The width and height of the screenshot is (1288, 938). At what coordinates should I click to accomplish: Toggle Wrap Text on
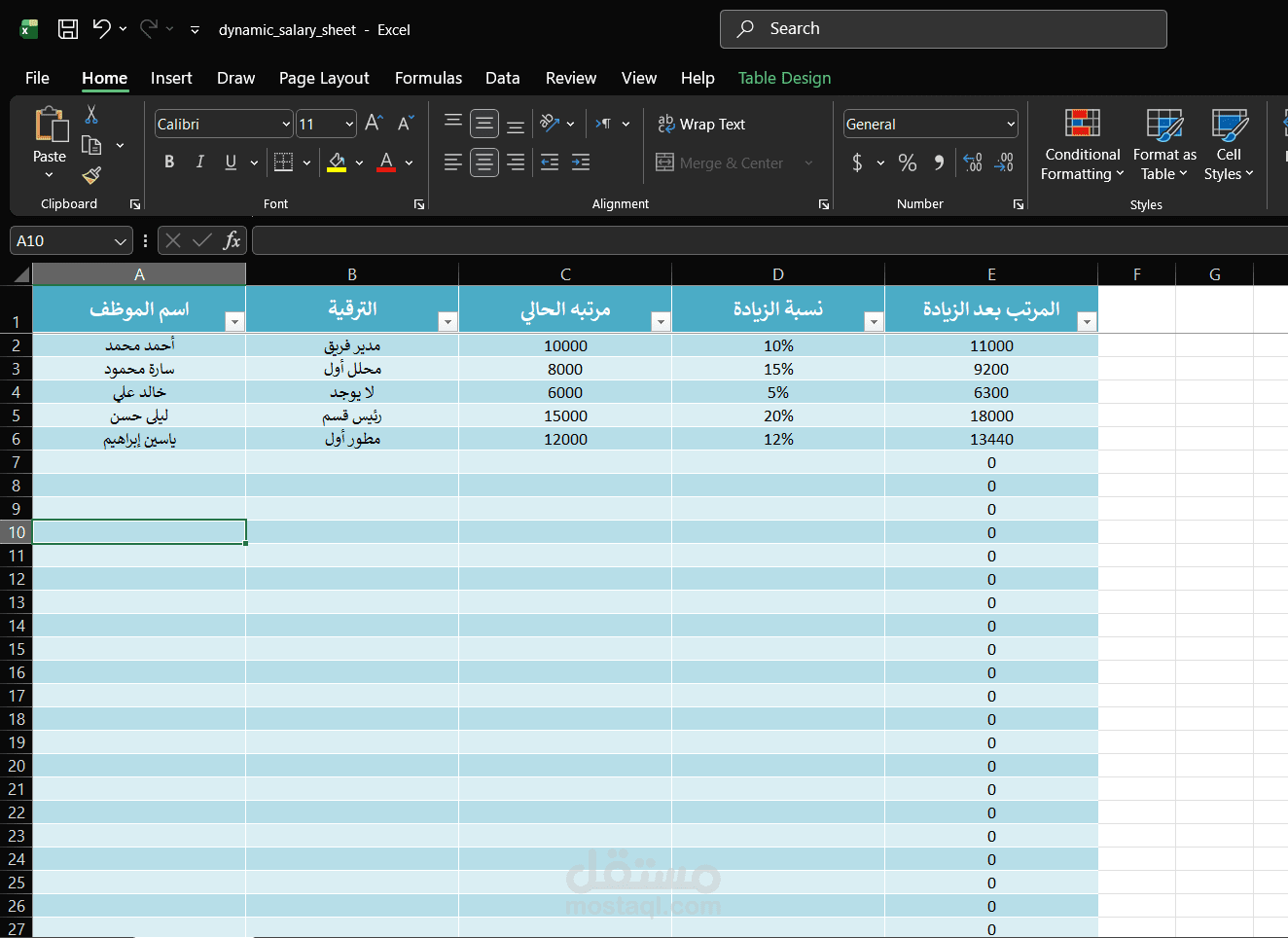coord(701,124)
